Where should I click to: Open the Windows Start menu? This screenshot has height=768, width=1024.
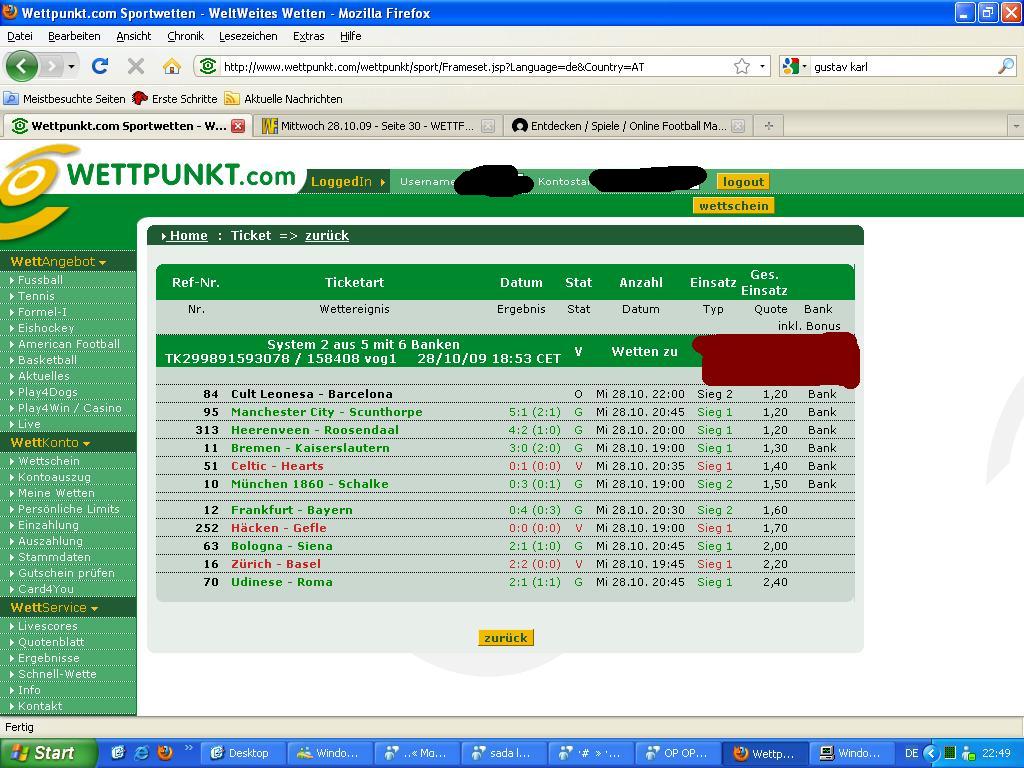(48, 753)
